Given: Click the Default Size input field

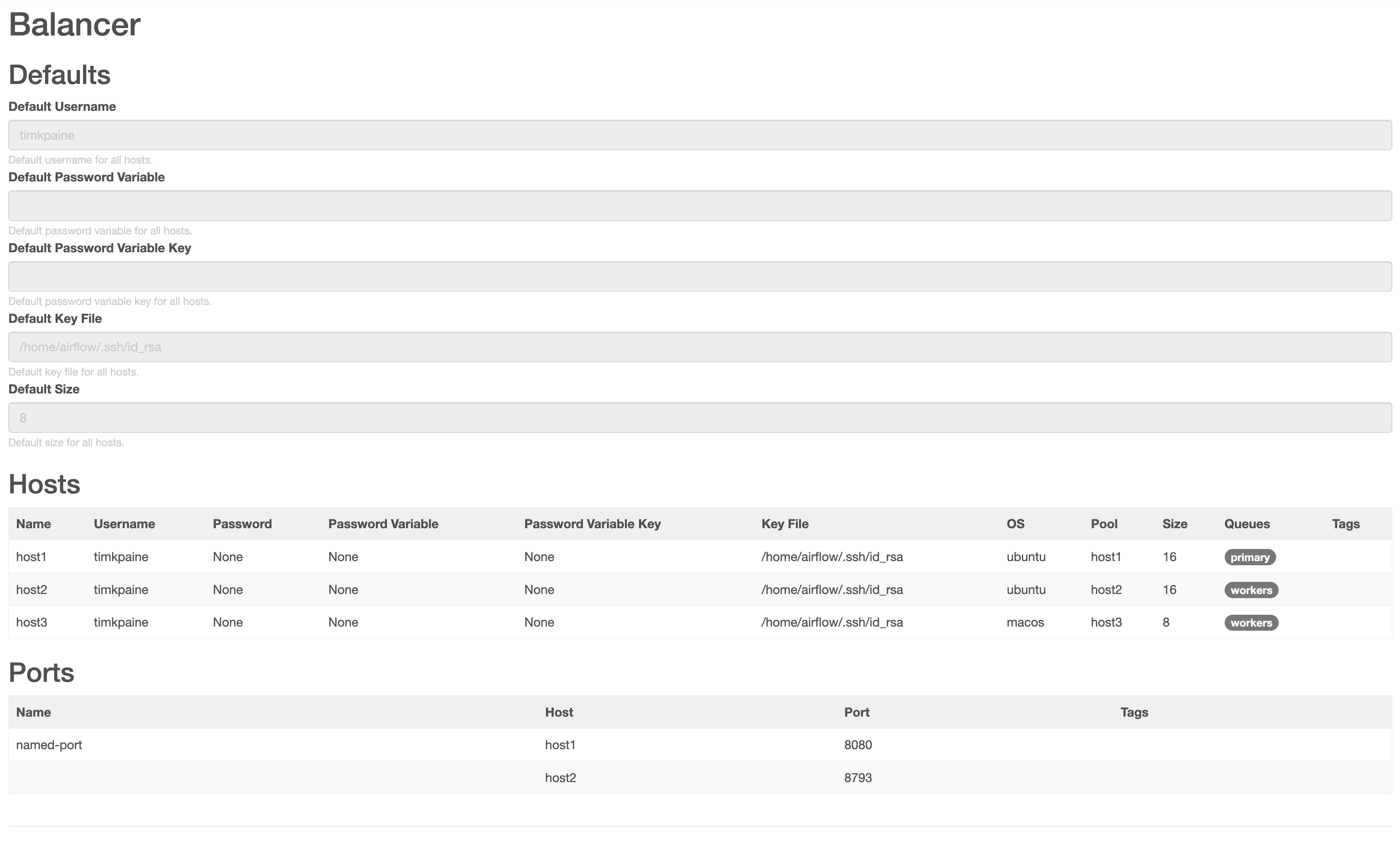Looking at the screenshot, I should point(700,417).
